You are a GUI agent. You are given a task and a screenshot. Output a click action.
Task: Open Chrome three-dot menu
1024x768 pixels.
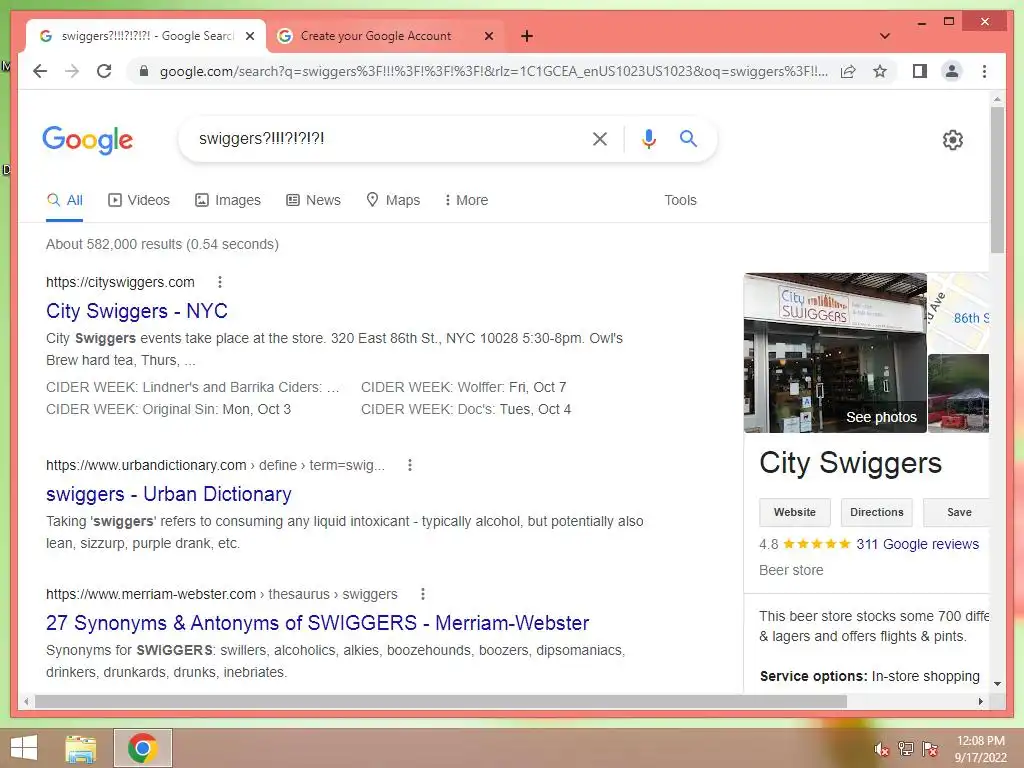click(x=984, y=71)
